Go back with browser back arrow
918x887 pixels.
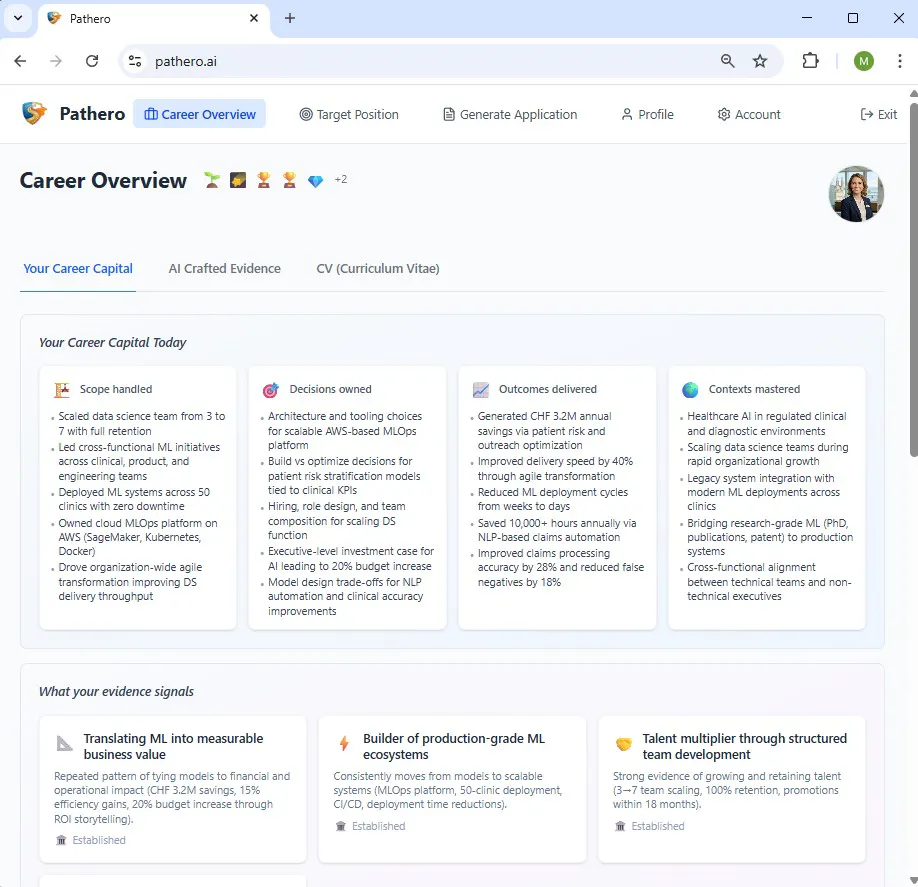20,61
